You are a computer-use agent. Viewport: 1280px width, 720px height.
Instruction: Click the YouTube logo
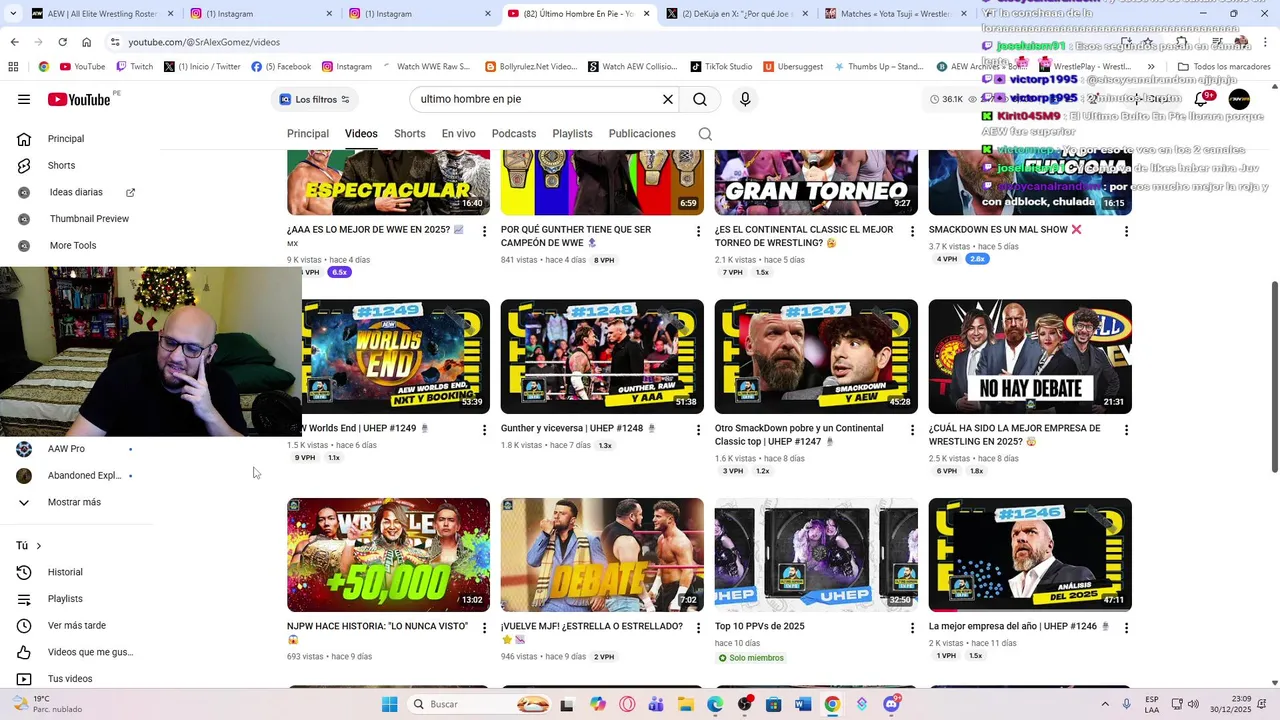(x=79, y=99)
